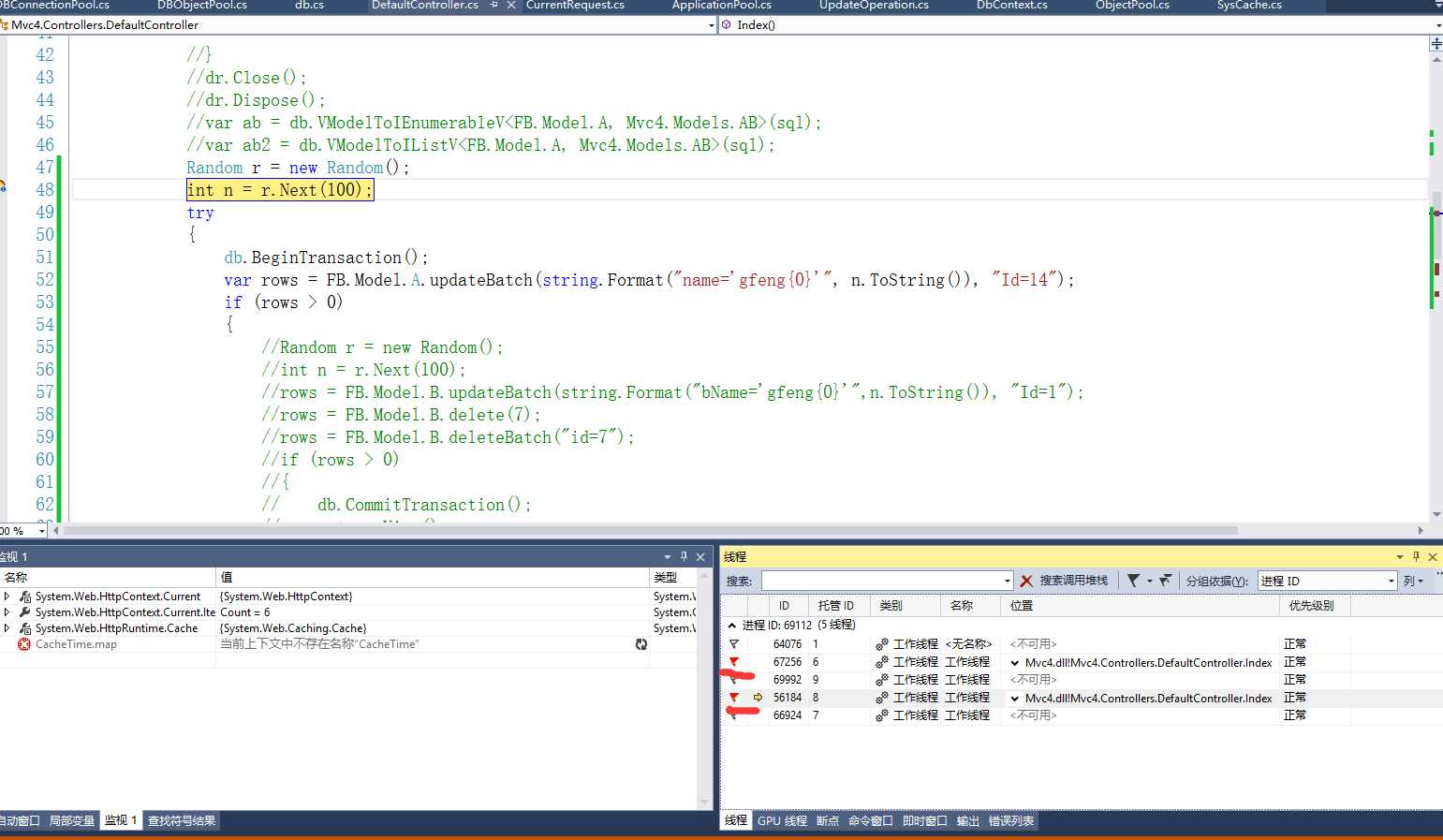The width and height of the screenshot is (1443, 840).
Task: Sort watch list by 名称 column
Action: [108, 578]
